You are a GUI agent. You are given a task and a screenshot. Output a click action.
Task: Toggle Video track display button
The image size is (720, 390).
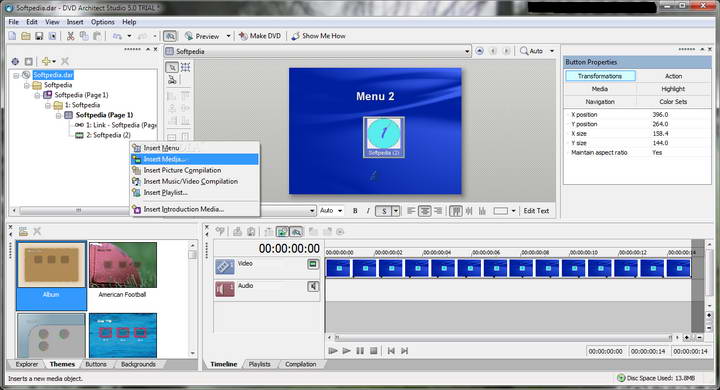[313, 264]
